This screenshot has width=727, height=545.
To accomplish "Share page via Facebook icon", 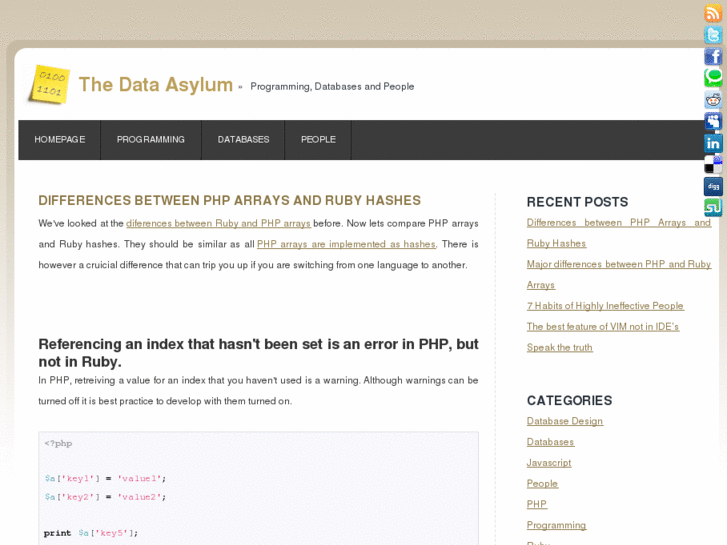I will tap(713, 56).
